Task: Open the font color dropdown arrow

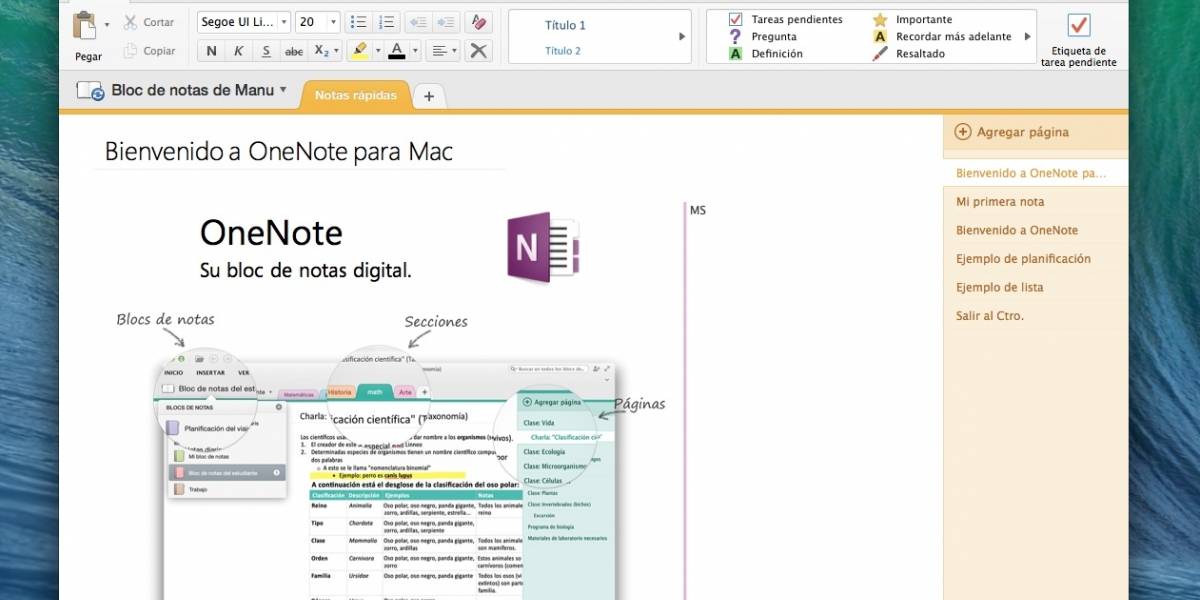Action: [413, 51]
